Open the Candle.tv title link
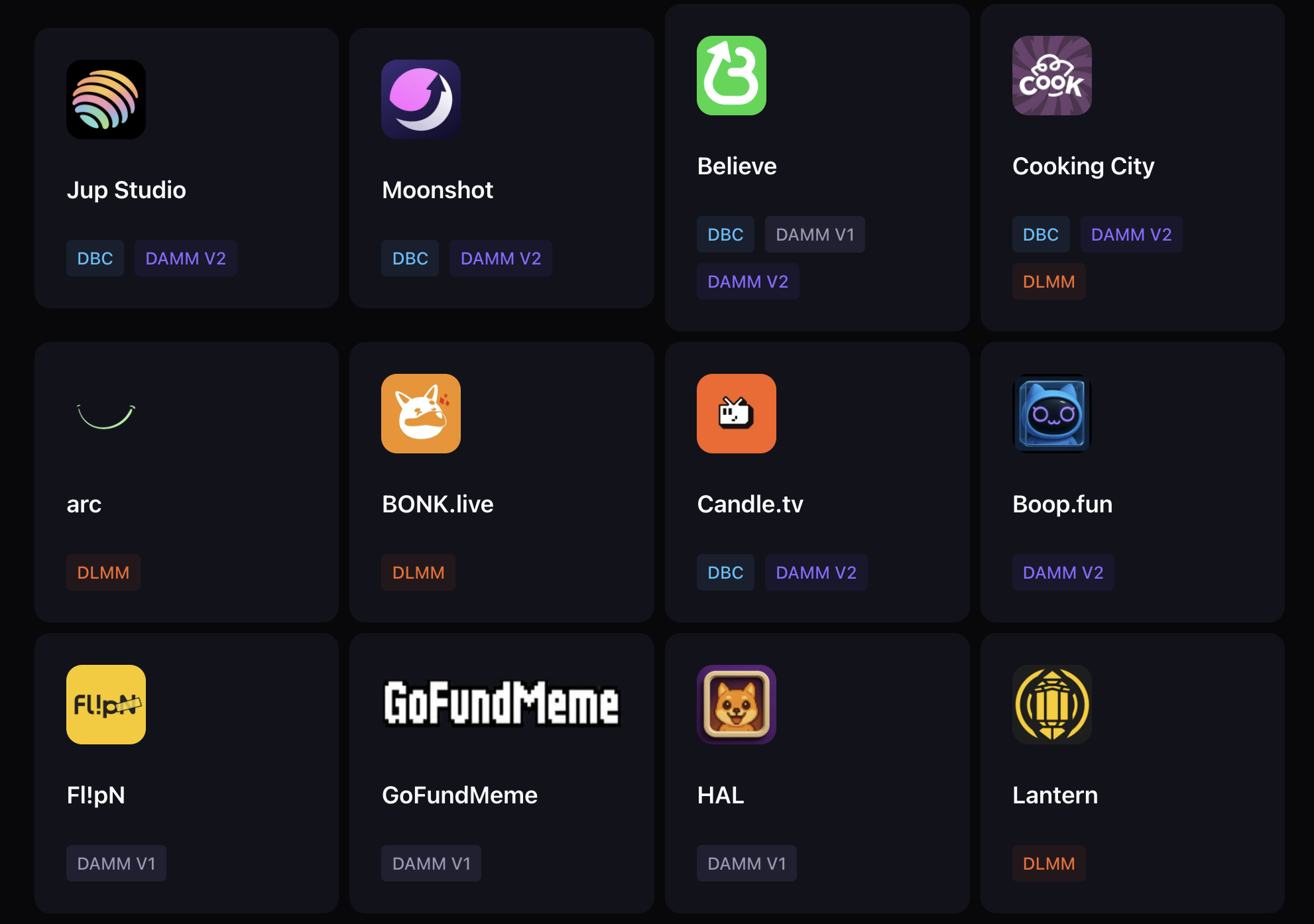The image size is (1314, 924). click(x=750, y=504)
